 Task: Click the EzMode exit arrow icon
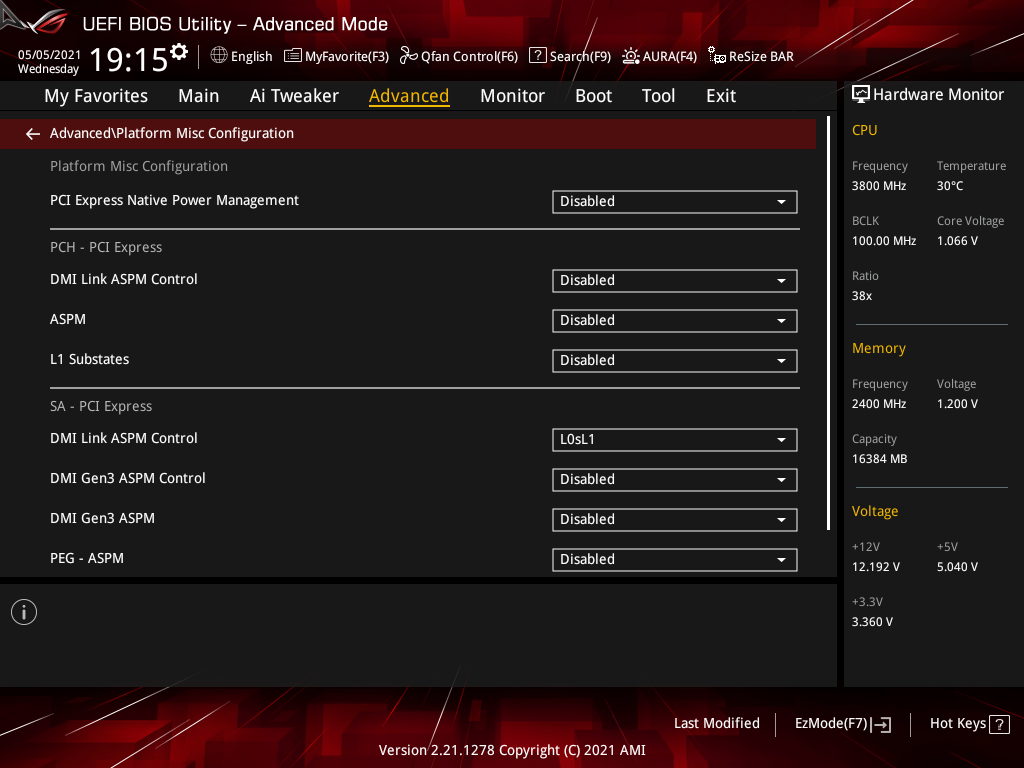tap(881, 724)
